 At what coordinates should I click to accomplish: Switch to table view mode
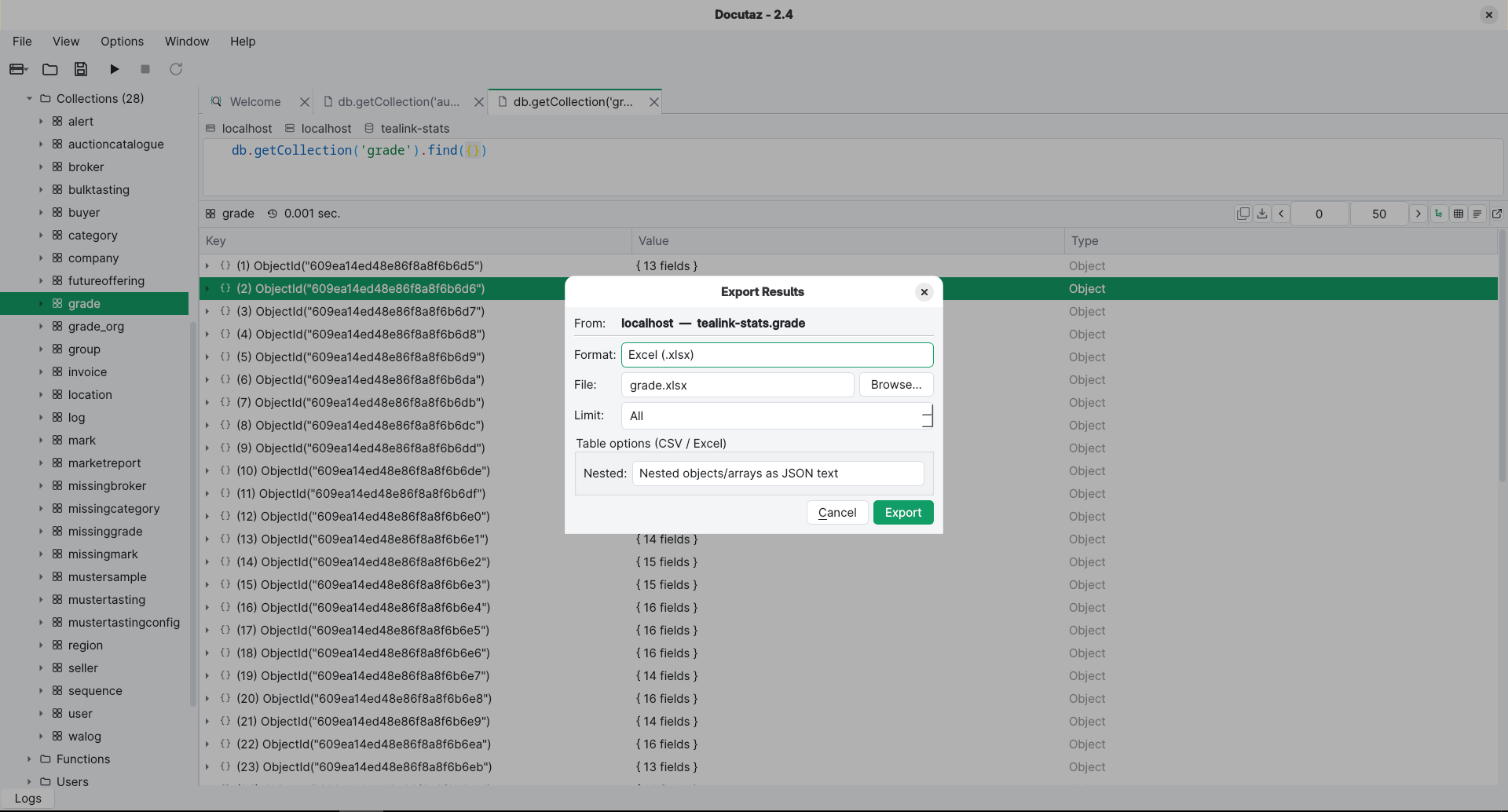tap(1459, 214)
